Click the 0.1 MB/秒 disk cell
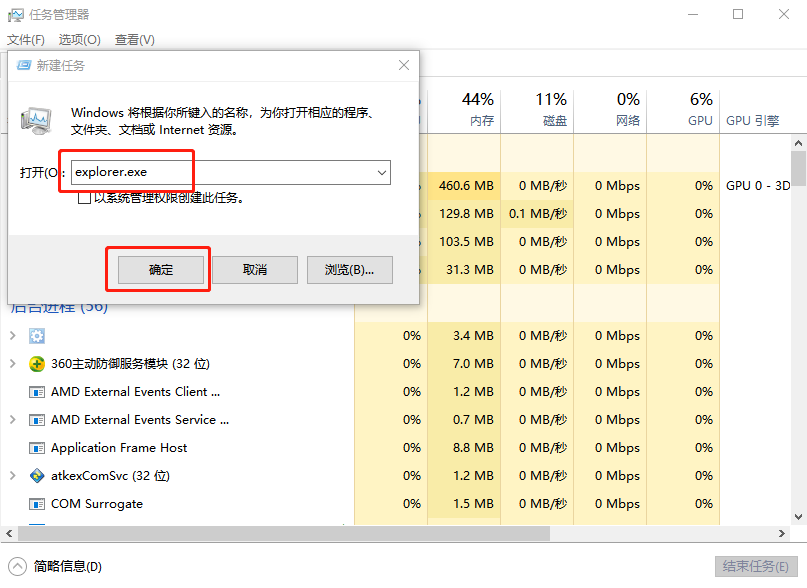807x588 pixels. [x=537, y=214]
